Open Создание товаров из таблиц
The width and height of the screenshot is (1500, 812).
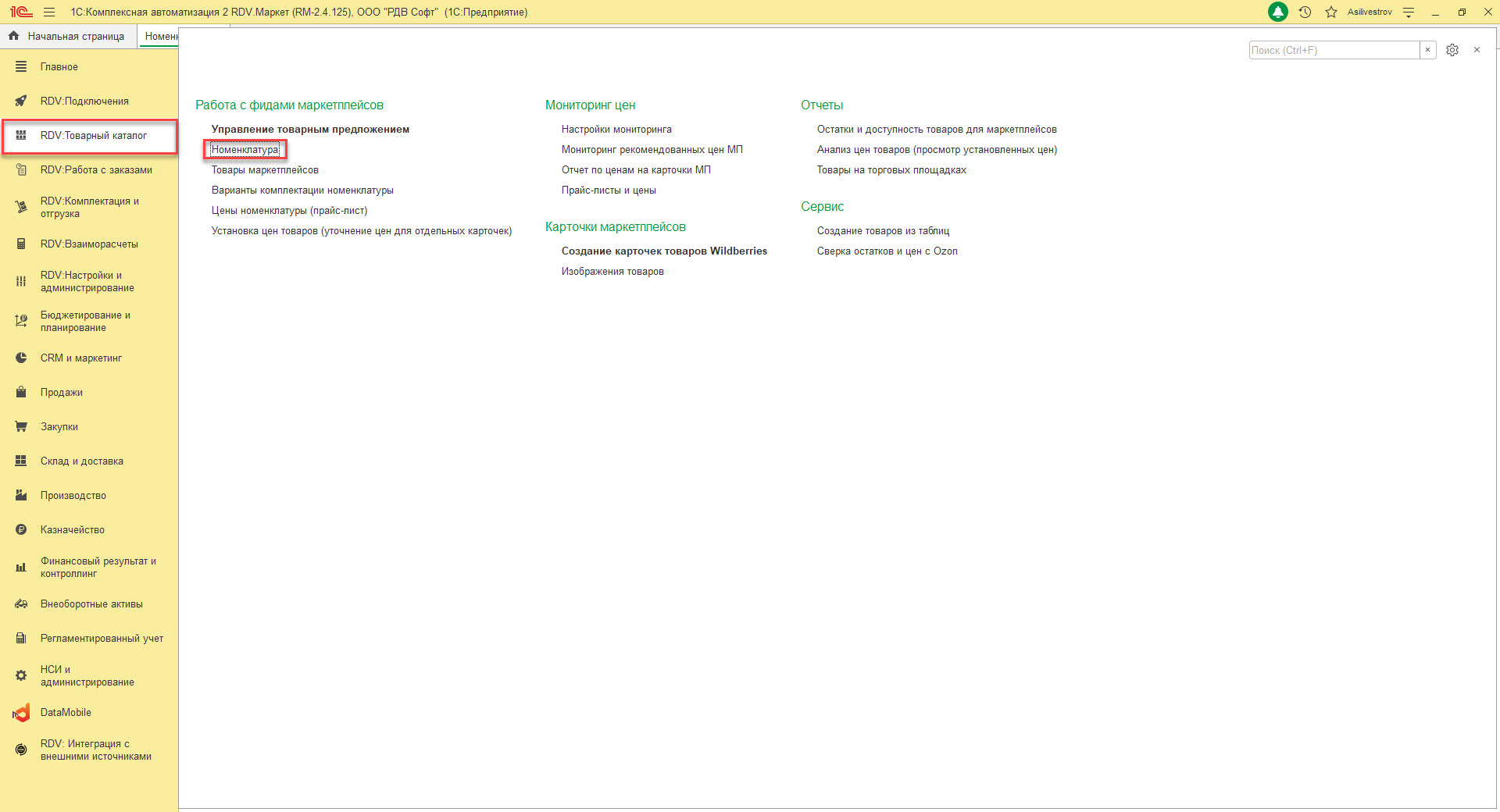click(883, 231)
